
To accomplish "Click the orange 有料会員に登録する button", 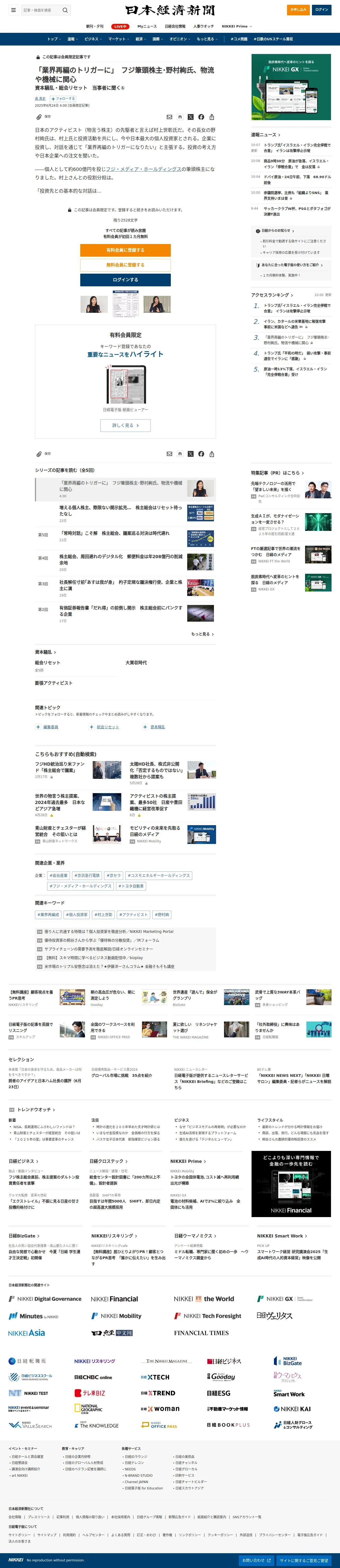I will click(x=126, y=250).
